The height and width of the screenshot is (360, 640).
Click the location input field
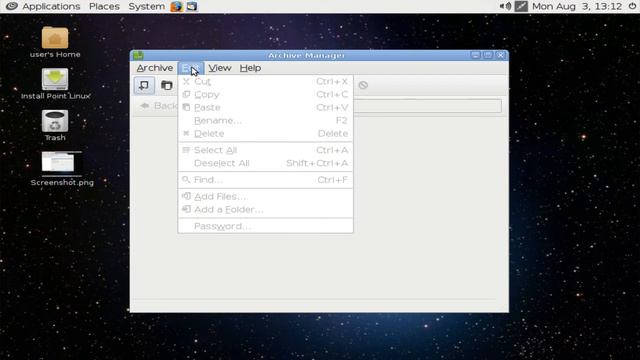427,106
